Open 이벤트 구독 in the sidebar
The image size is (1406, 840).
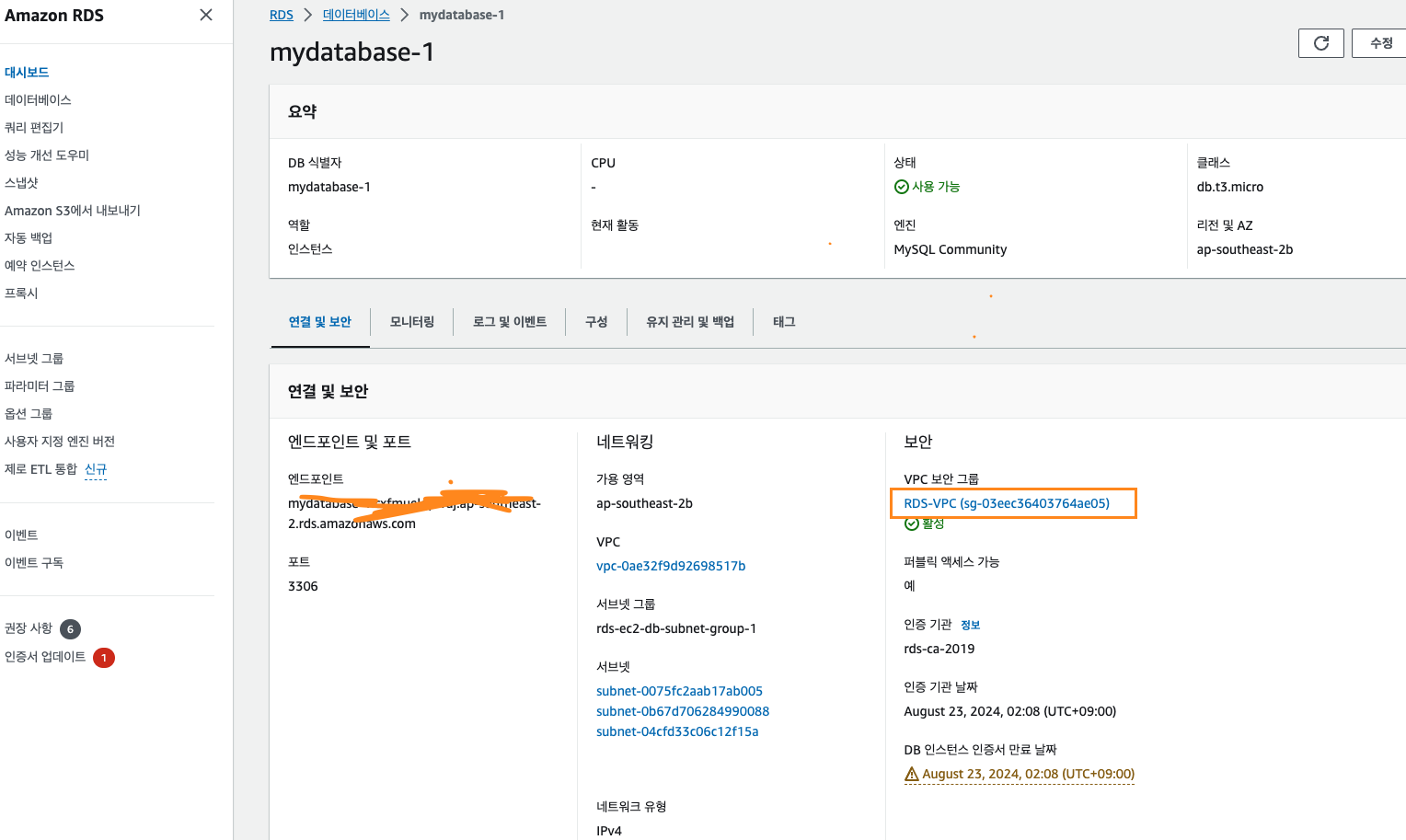point(34,562)
